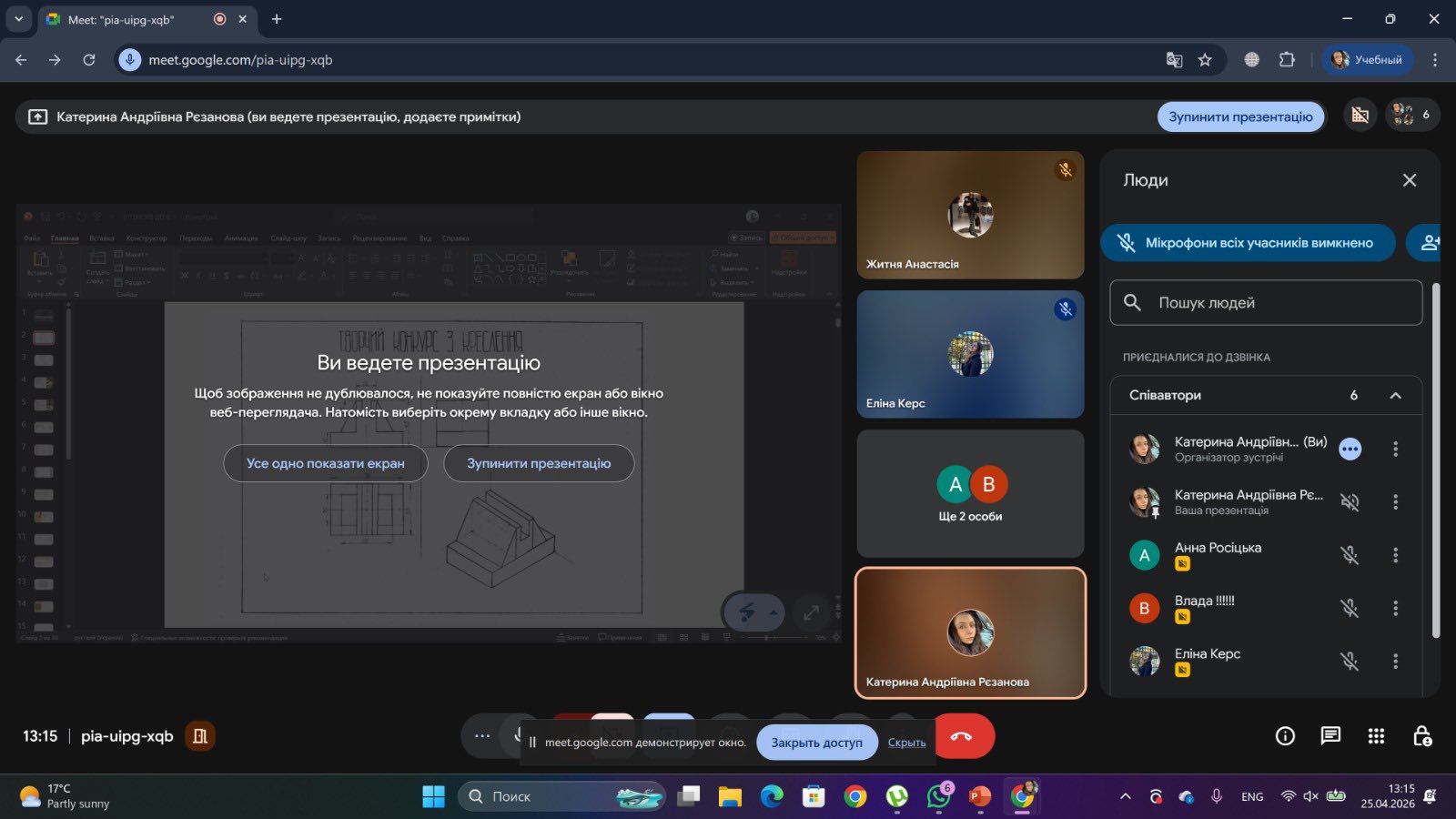Open the browser tab search dropdown arrow
1456x819 pixels.
point(18,18)
